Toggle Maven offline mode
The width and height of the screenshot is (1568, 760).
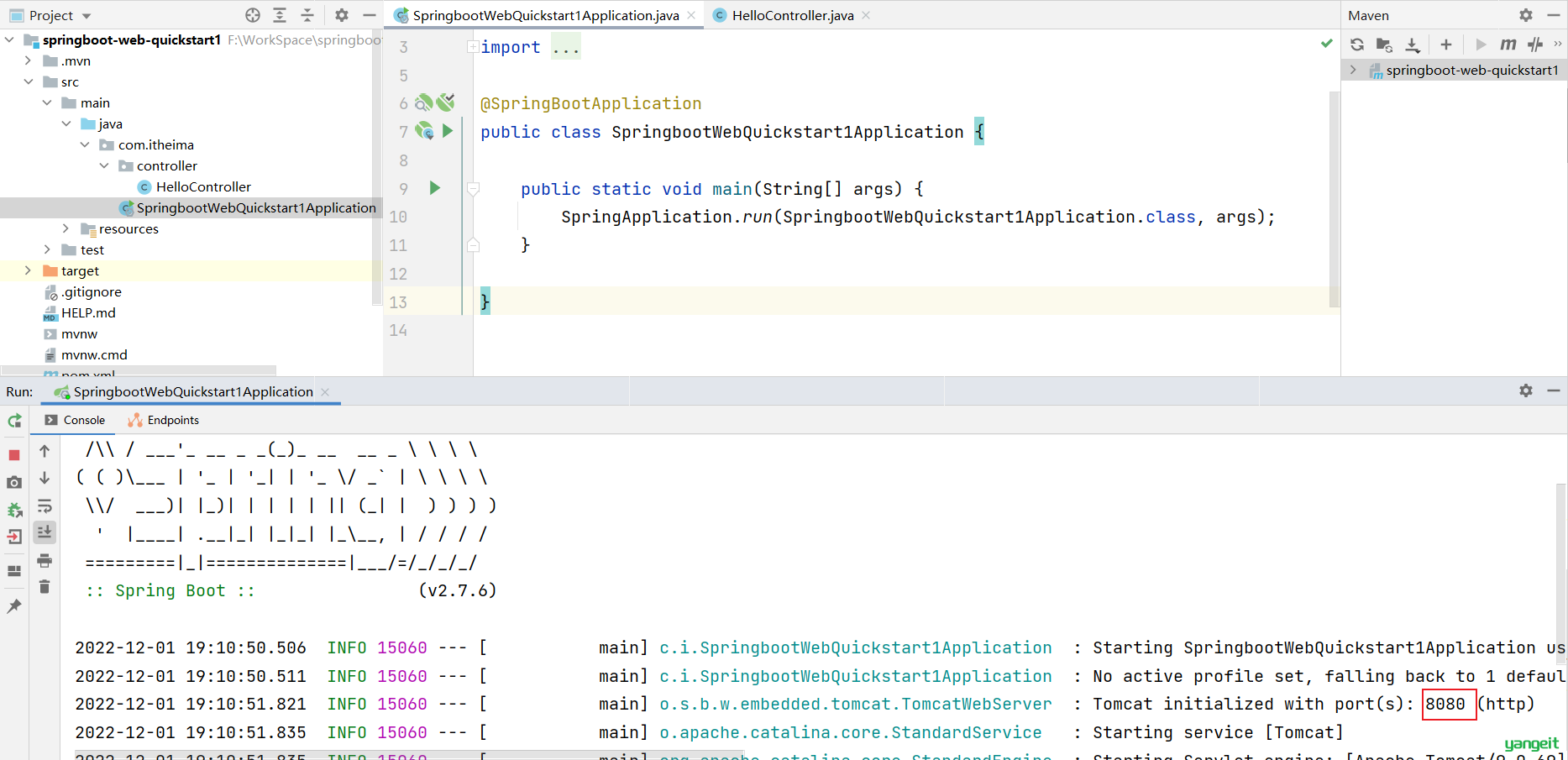point(1535,45)
